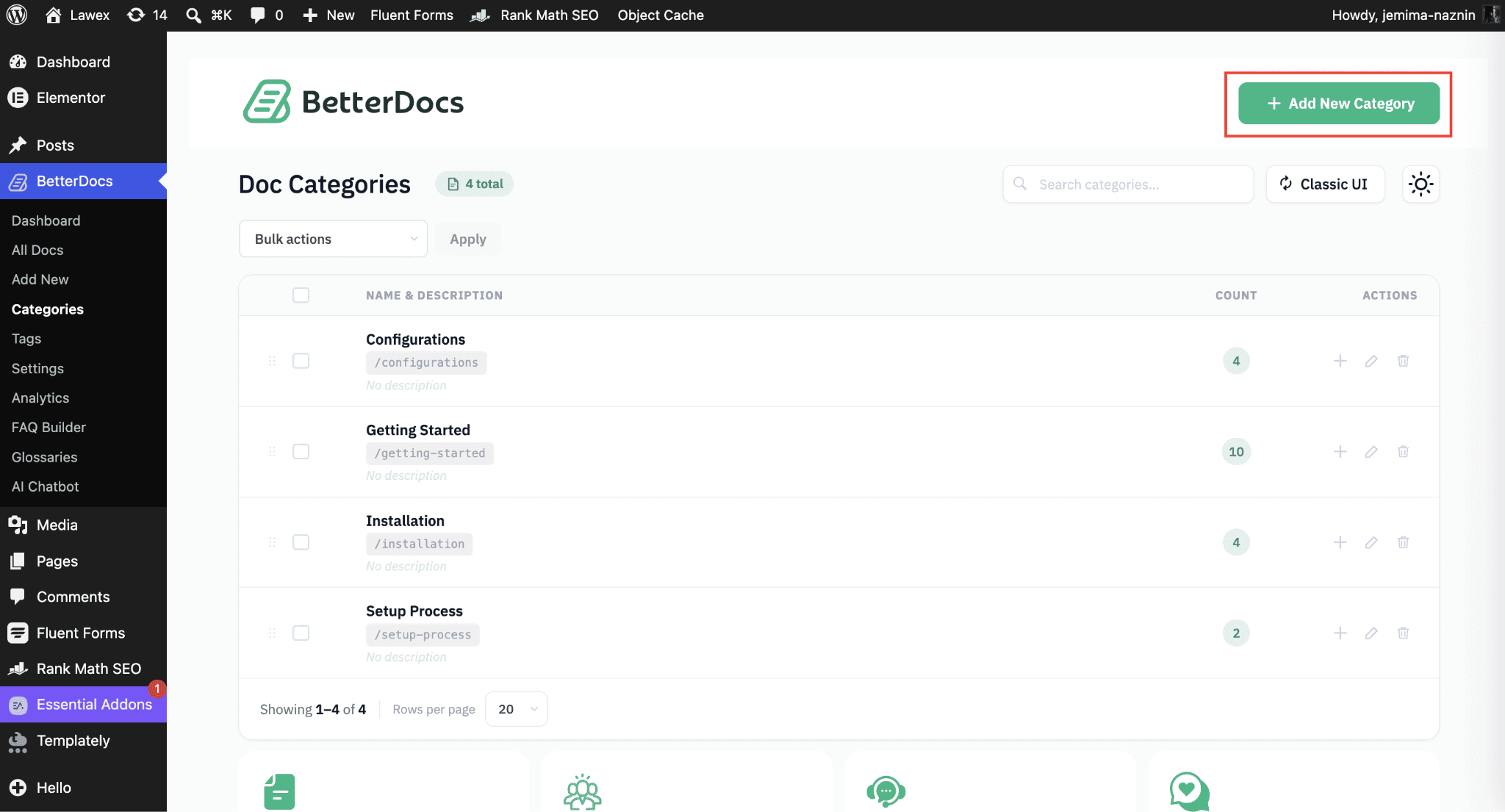Add subcategory under Setup Process plus icon
The image size is (1505, 812).
click(1340, 633)
